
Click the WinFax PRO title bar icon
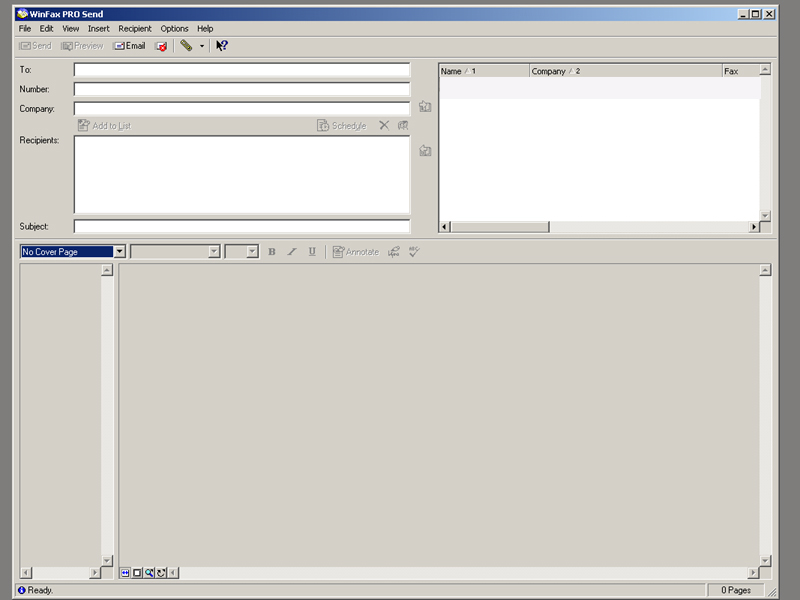coord(22,14)
